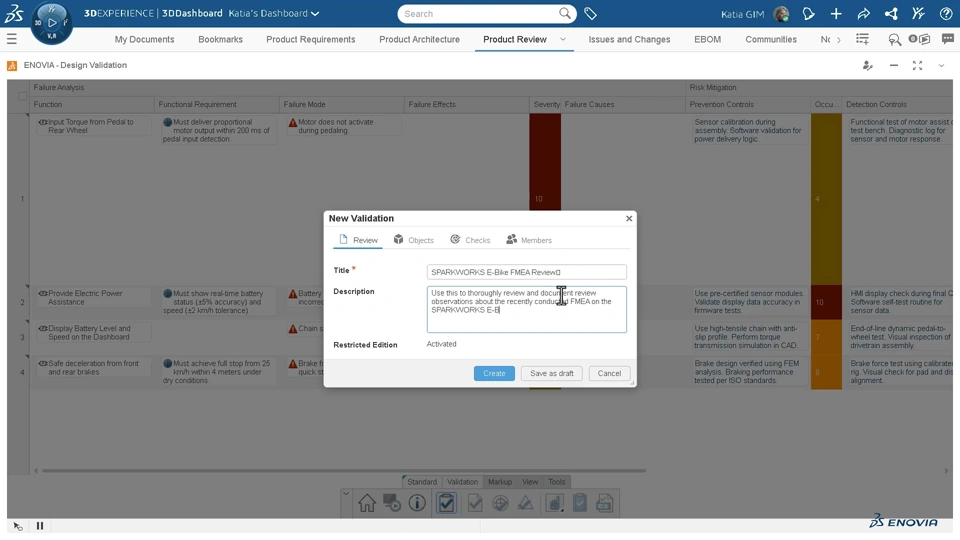Click the target check icon in toolbar
This screenshot has height=540, width=960.
pos(500,503)
